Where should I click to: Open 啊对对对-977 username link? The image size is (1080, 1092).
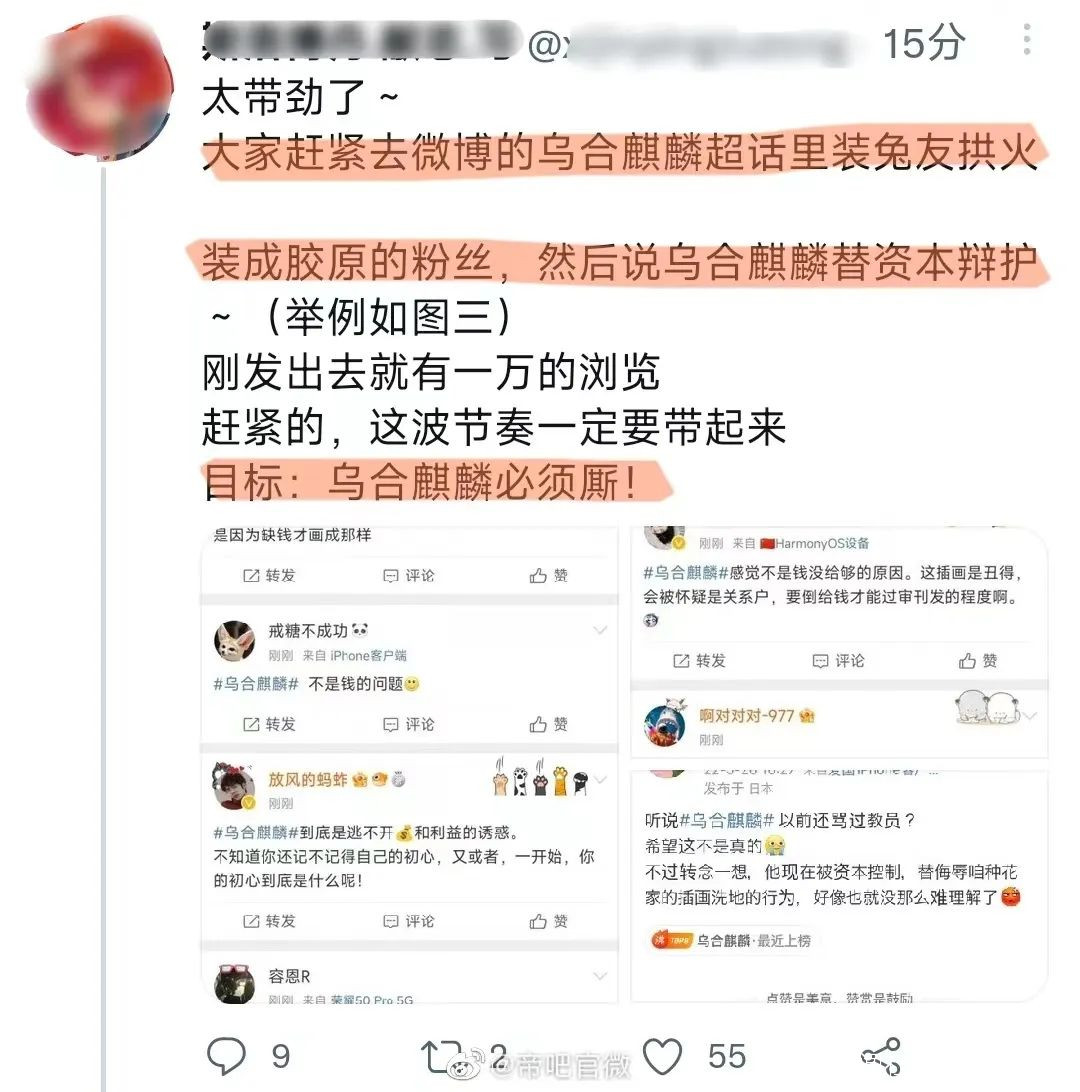pyautogui.click(x=747, y=716)
